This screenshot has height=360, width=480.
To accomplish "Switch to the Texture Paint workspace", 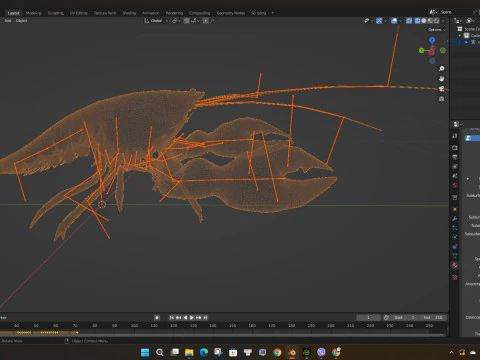I will click(105, 13).
